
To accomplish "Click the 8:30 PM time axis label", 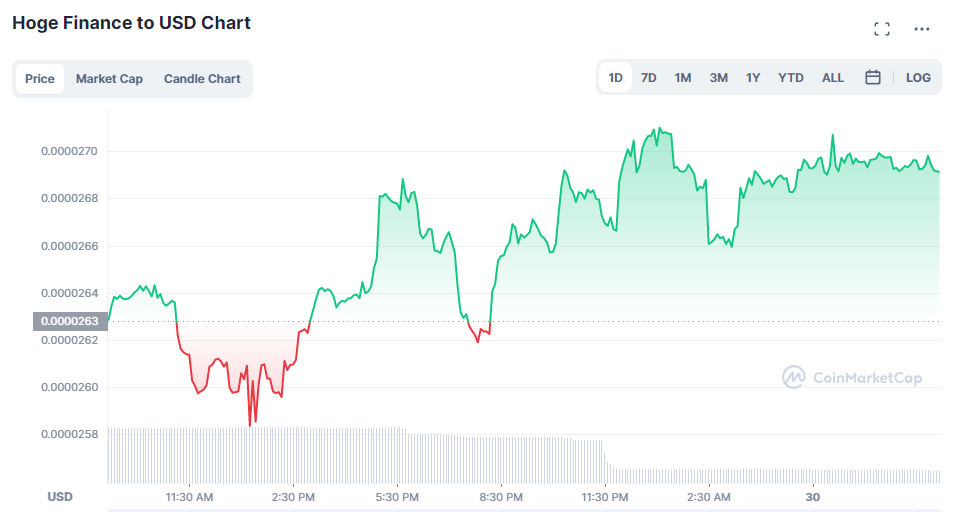I will pos(501,497).
